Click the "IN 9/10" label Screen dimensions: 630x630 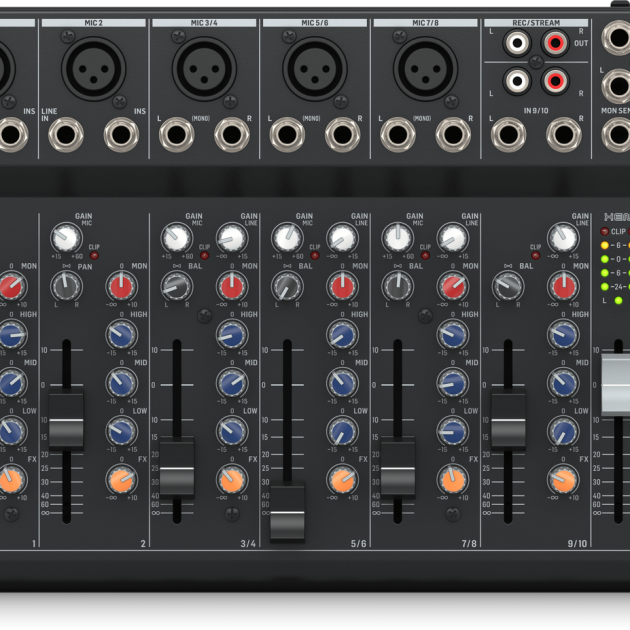pos(536,110)
